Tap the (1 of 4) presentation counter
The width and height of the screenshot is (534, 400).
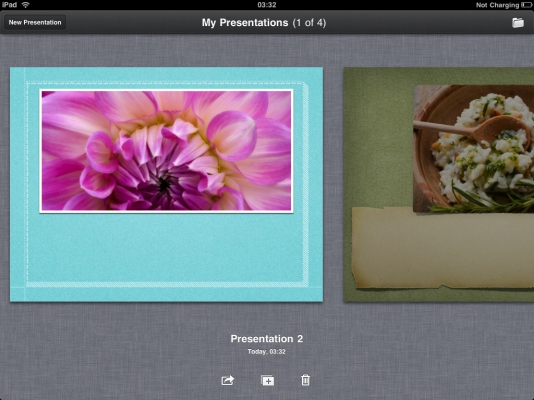(x=309, y=23)
